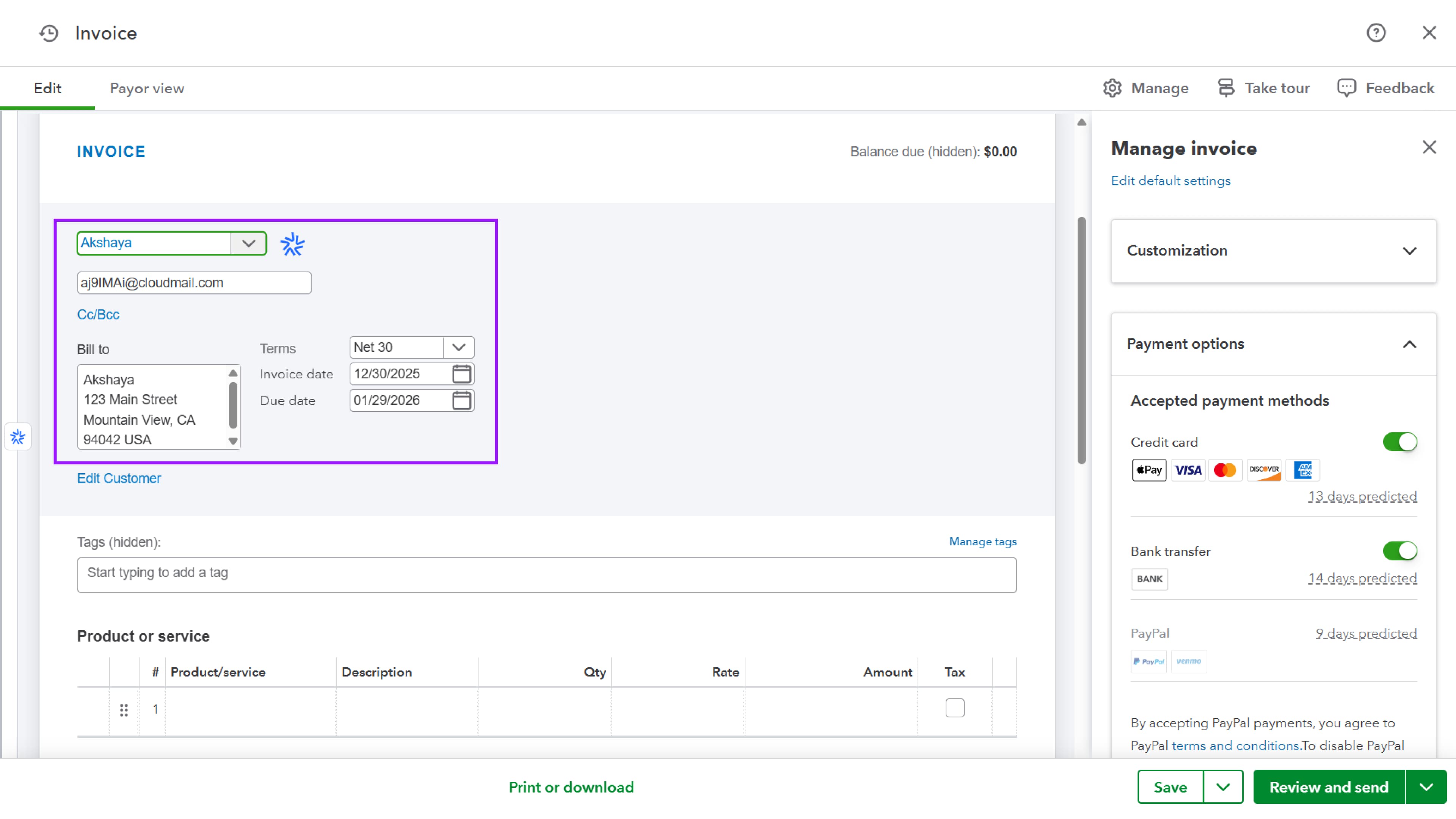Open the Feedback speech bubble icon
The height and width of the screenshot is (819, 1456).
[x=1346, y=88]
